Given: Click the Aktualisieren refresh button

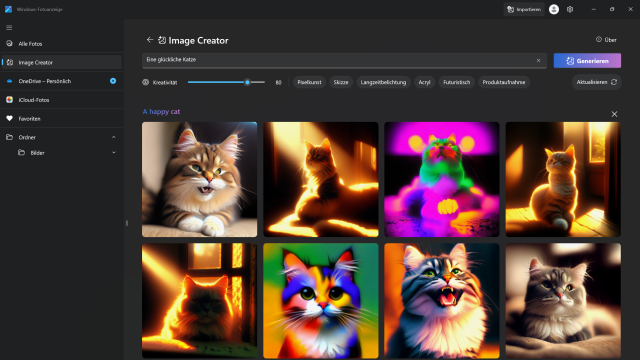Looking at the screenshot, I should [x=596, y=82].
